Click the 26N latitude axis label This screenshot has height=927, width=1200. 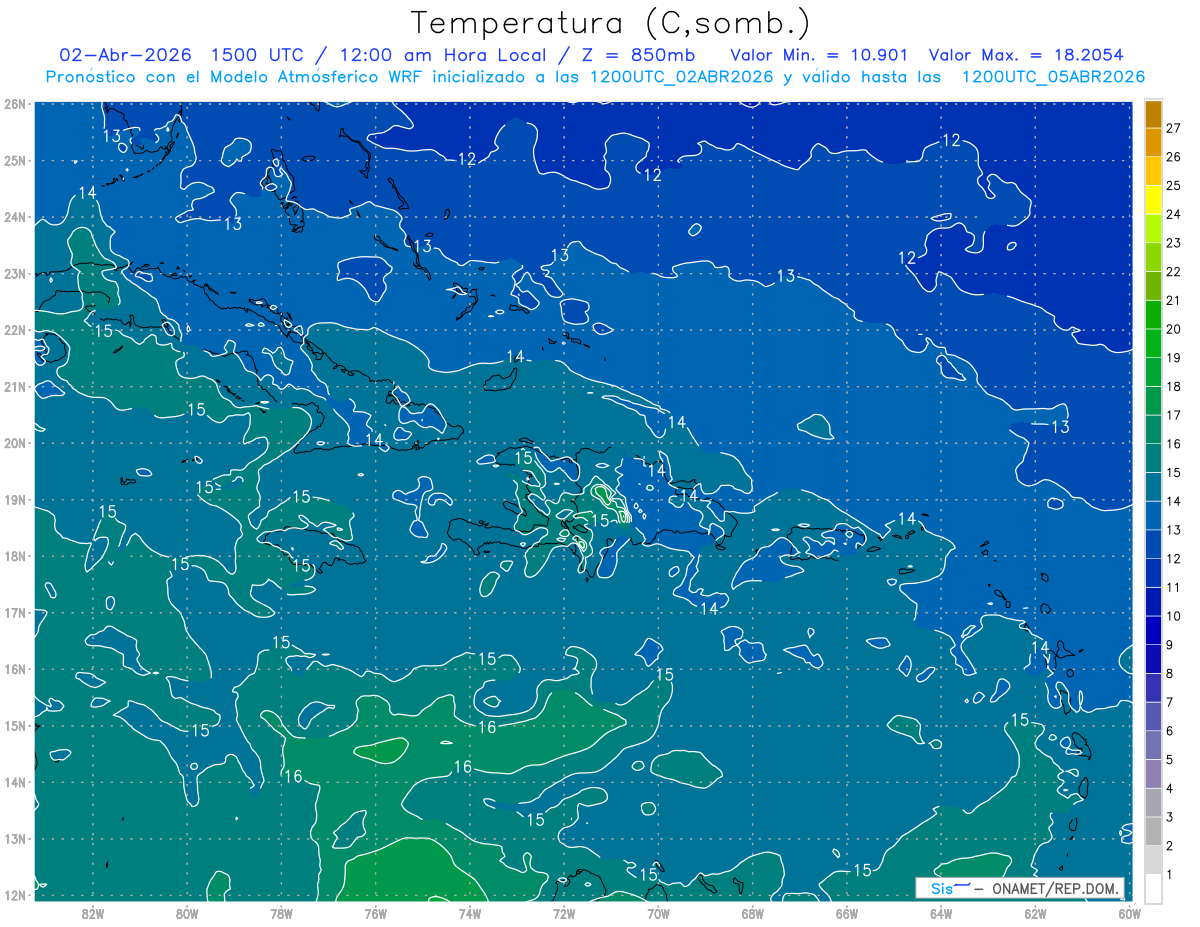15,104
